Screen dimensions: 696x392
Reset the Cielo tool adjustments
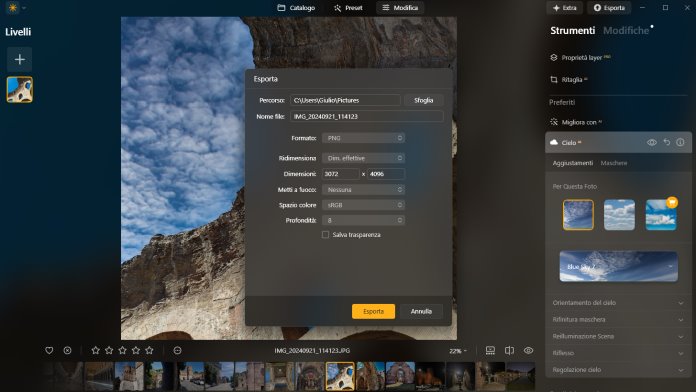coord(667,142)
